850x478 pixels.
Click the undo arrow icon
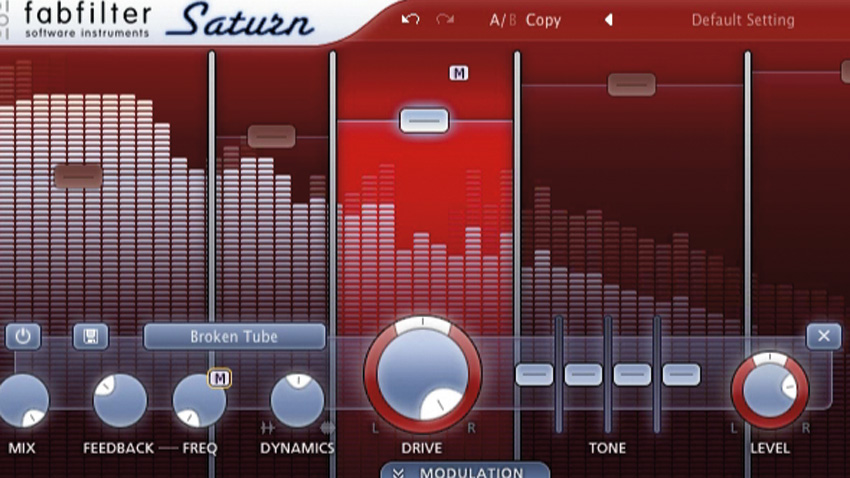pos(410,20)
